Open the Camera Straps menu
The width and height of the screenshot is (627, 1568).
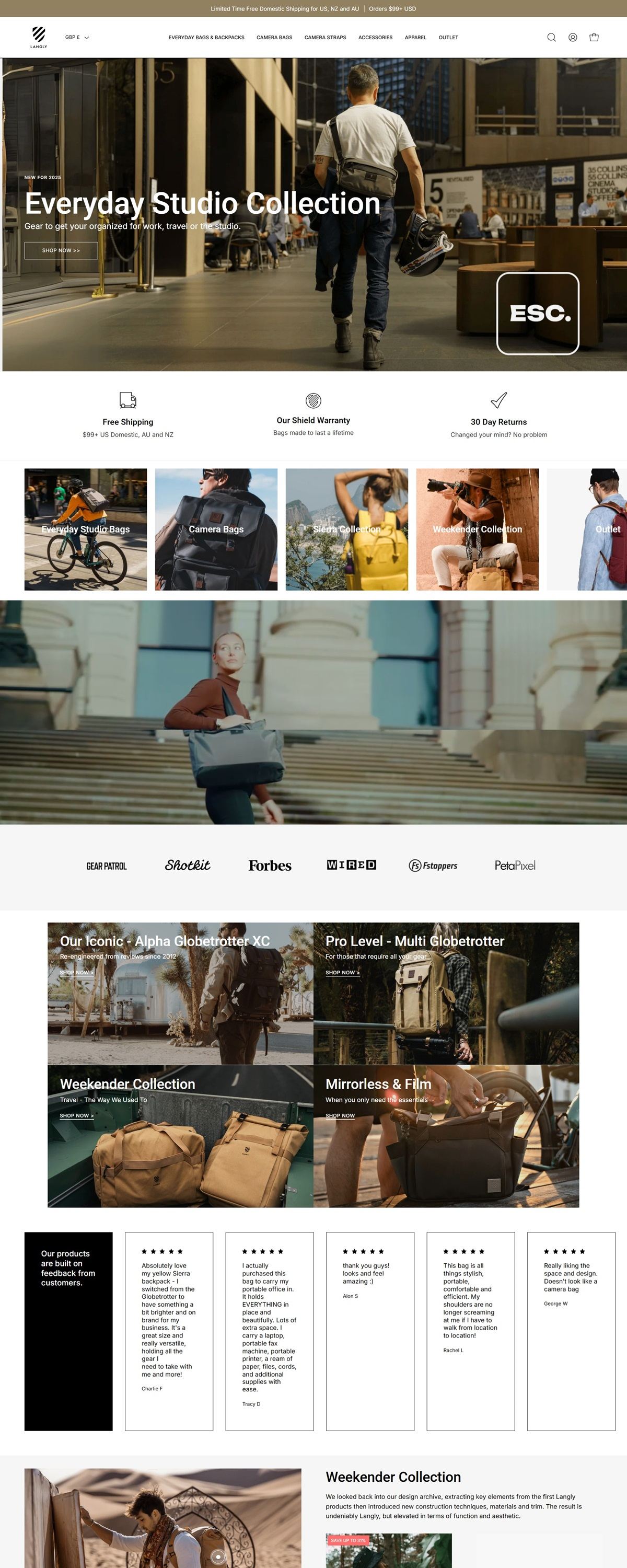pos(325,38)
